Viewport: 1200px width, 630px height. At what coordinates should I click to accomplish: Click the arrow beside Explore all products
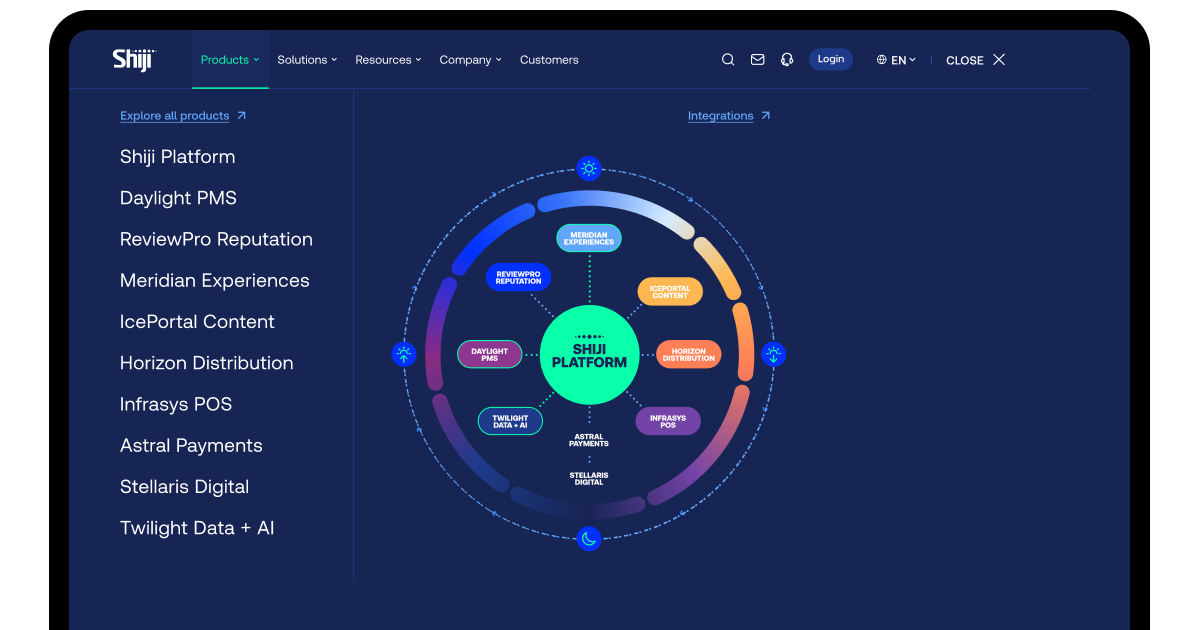tap(241, 116)
